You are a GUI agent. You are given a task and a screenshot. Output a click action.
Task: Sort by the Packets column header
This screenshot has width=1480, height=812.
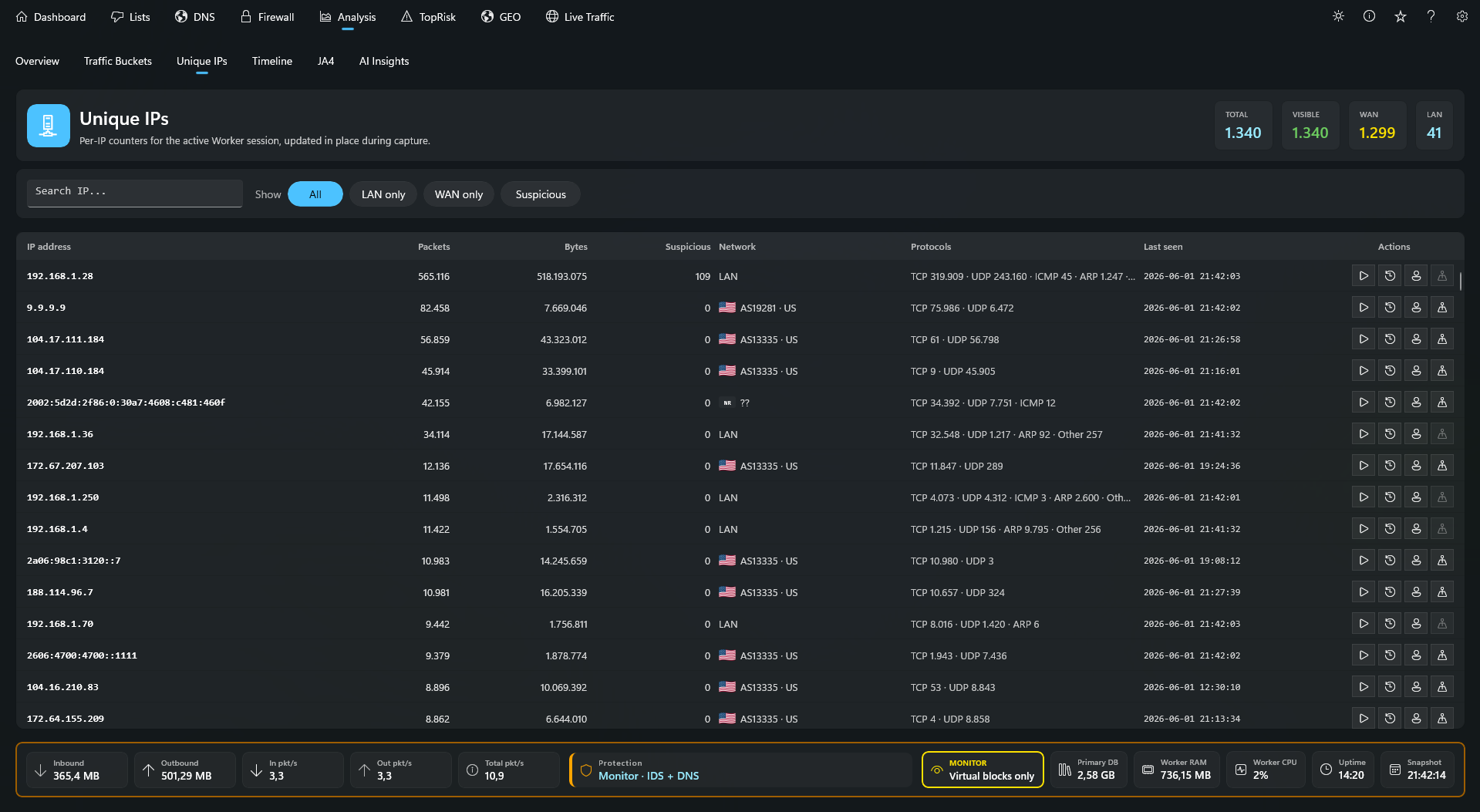coord(433,247)
